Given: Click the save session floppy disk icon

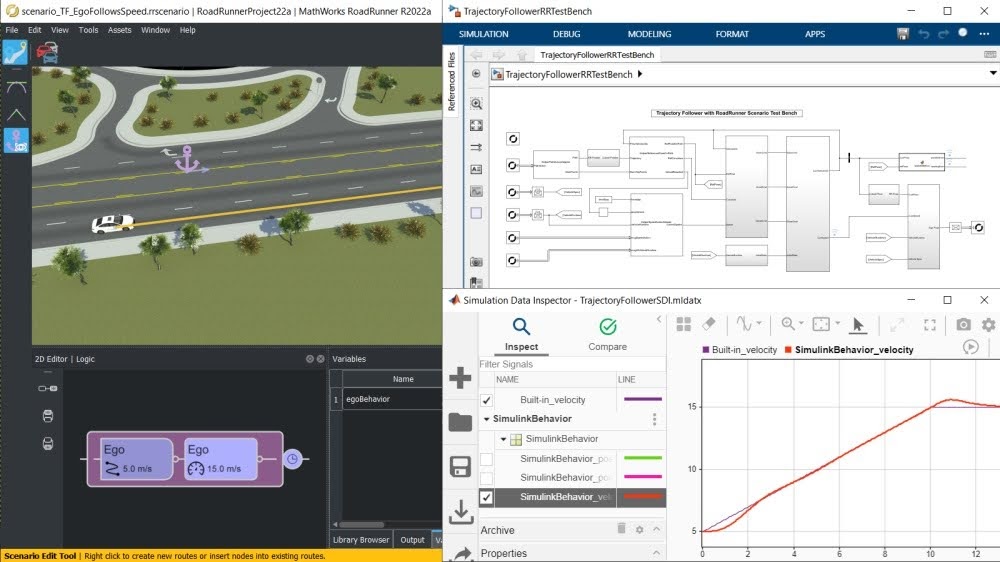Looking at the screenshot, I should (x=460, y=466).
